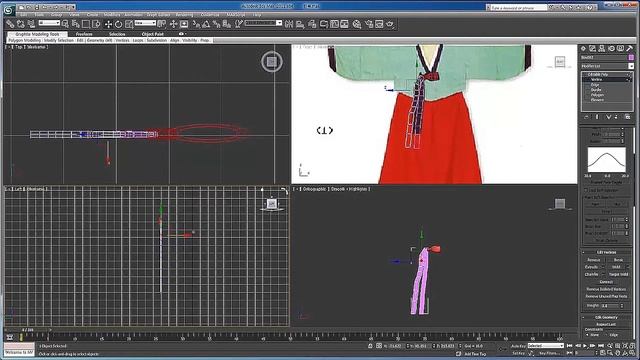Switch to the Freeform ribbon tab

click(84, 34)
